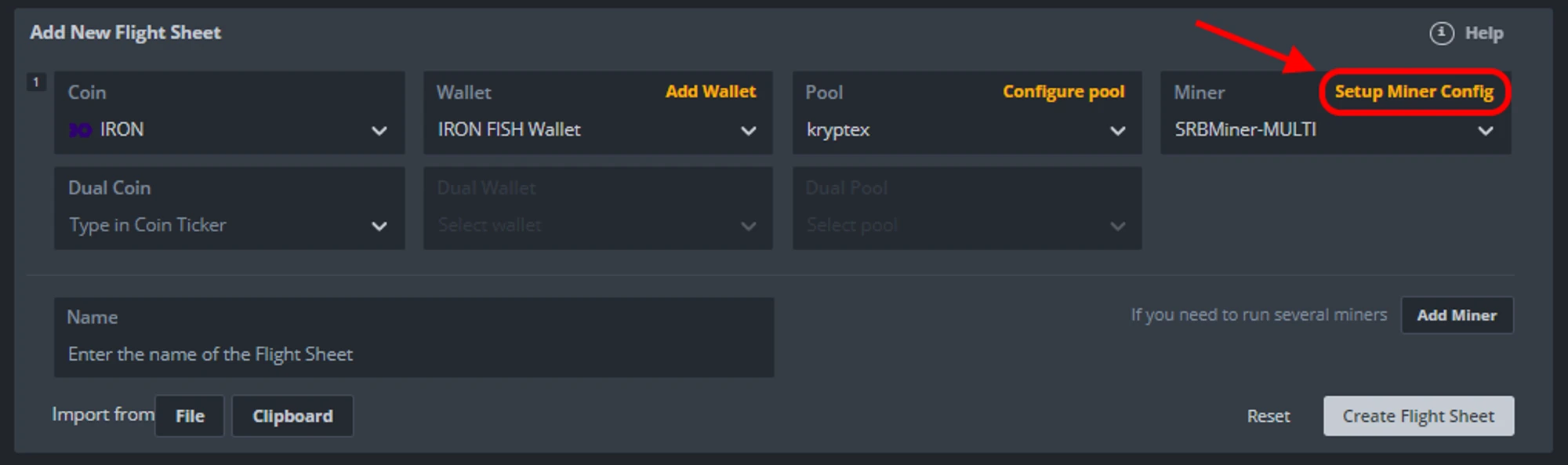This screenshot has height=465, width=1568.
Task: Open the Configure pool link
Action: [x=1063, y=92]
